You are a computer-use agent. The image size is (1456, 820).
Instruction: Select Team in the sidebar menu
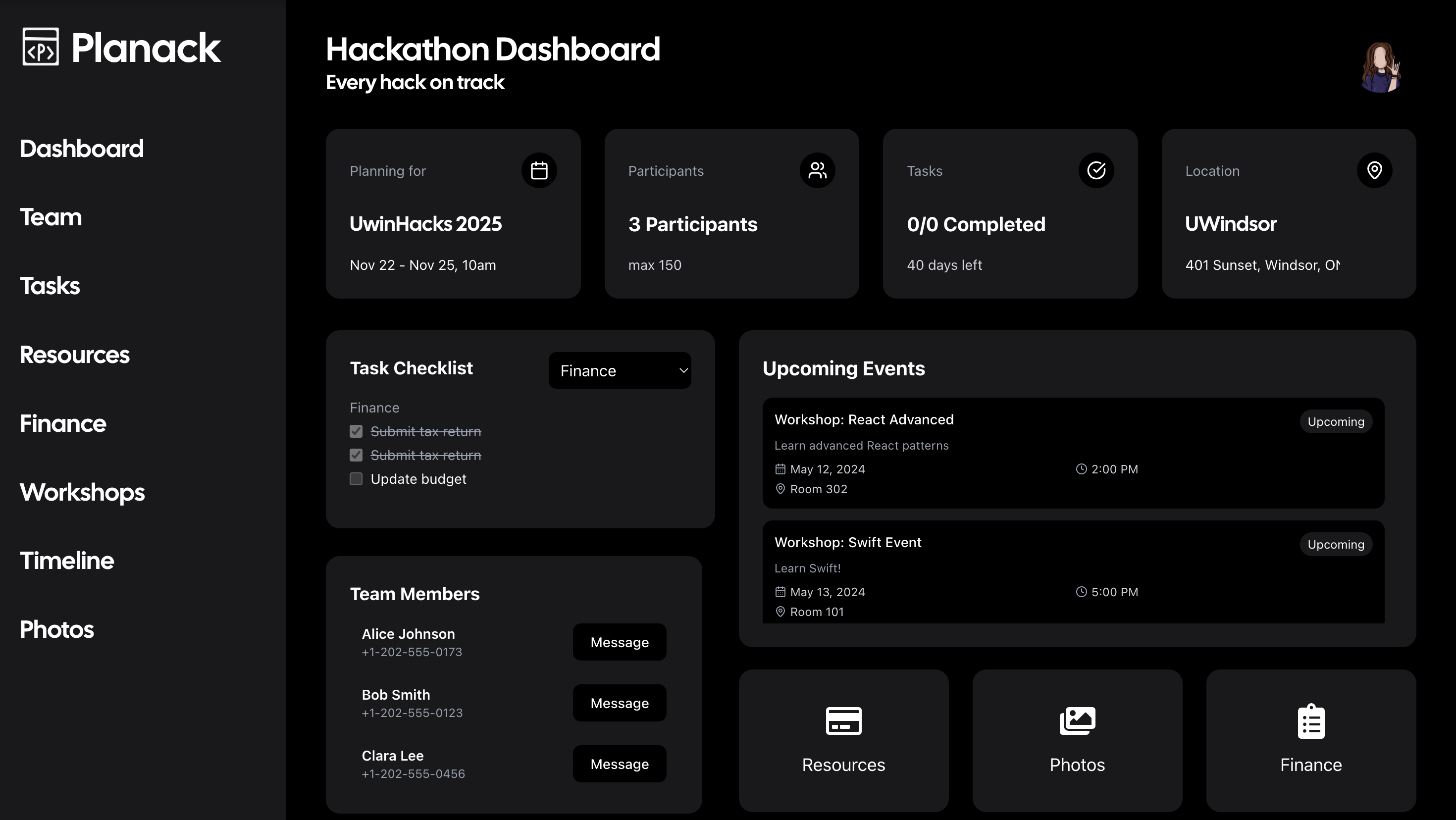pos(51,217)
